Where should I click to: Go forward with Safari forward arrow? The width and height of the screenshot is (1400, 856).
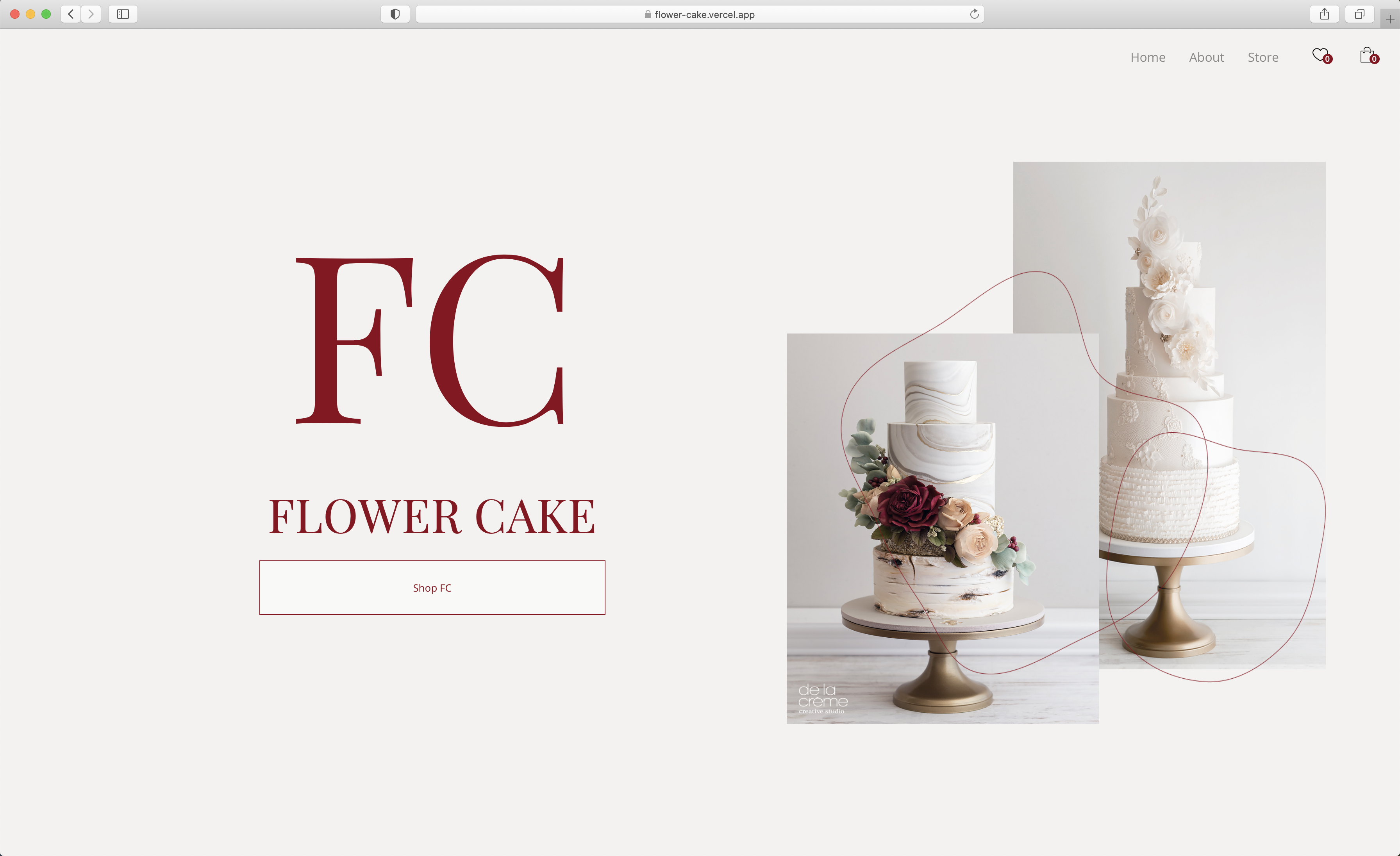point(91,14)
